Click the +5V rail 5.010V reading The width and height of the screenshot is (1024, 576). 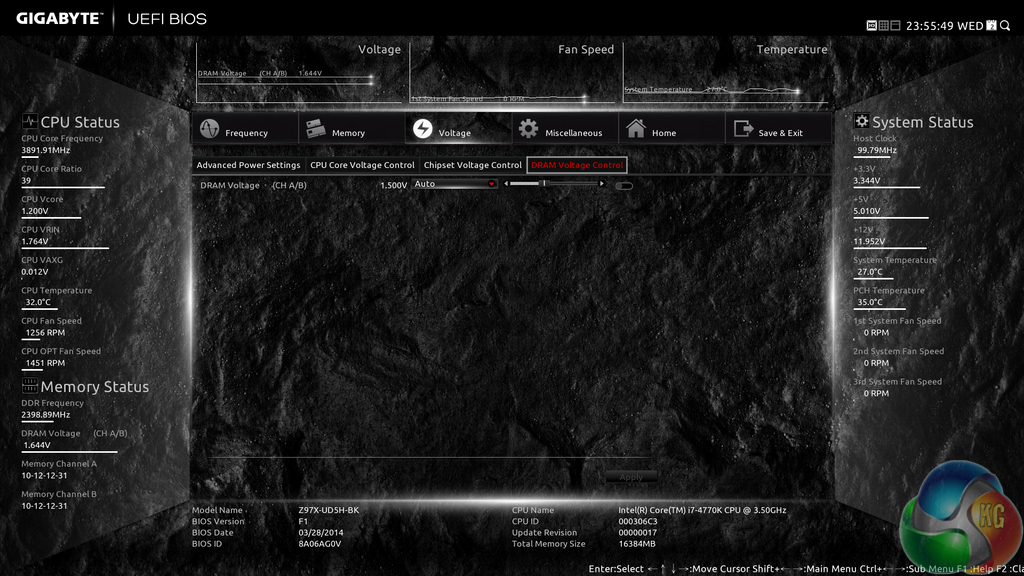point(867,211)
